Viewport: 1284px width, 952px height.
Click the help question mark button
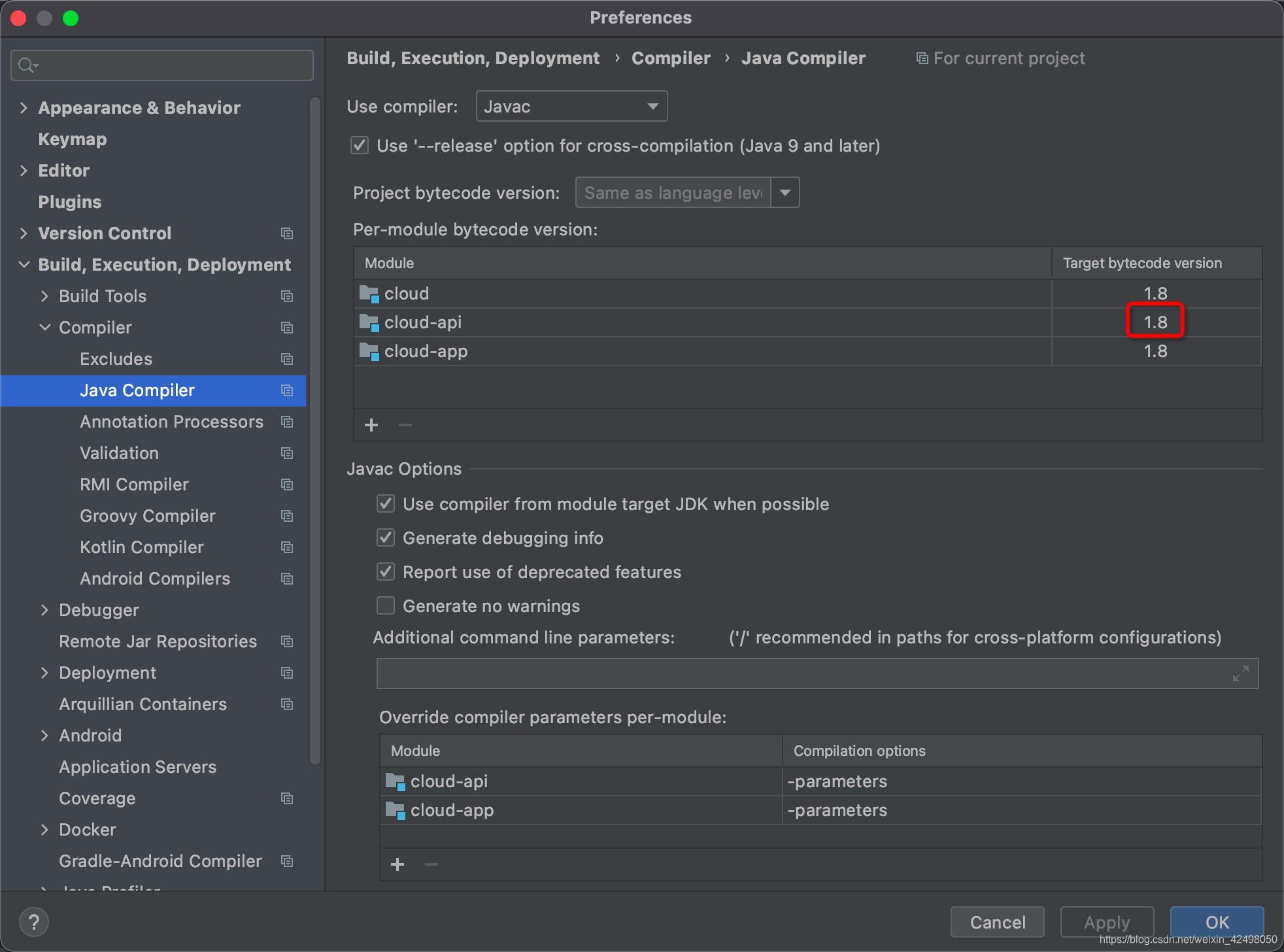(34, 922)
